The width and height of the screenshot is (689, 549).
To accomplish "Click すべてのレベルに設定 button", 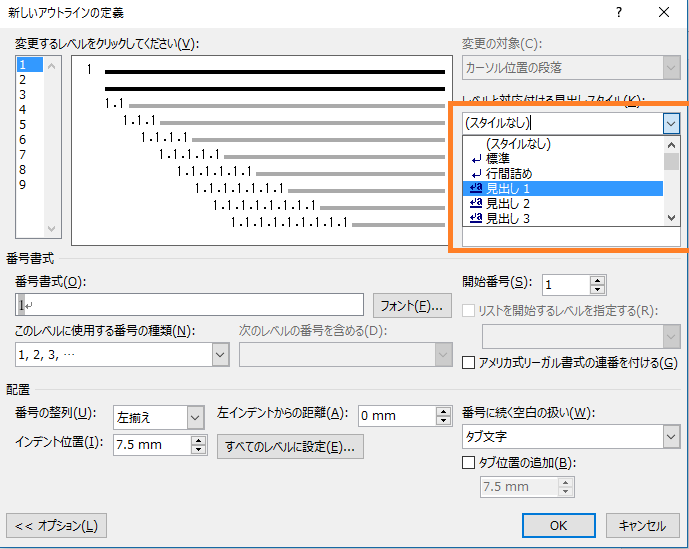I will [290, 447].
